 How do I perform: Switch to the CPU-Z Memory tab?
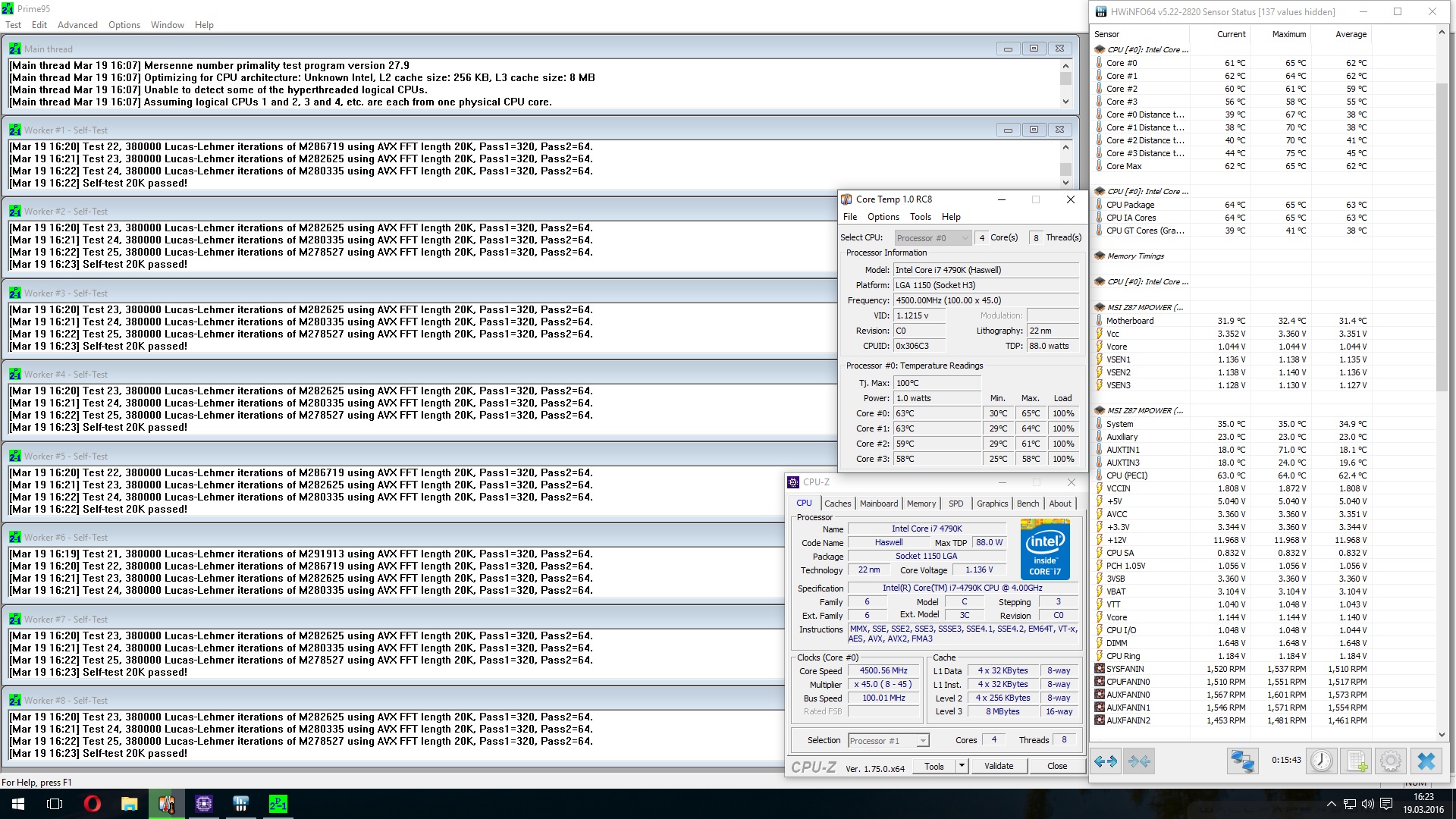click(921, 504)
